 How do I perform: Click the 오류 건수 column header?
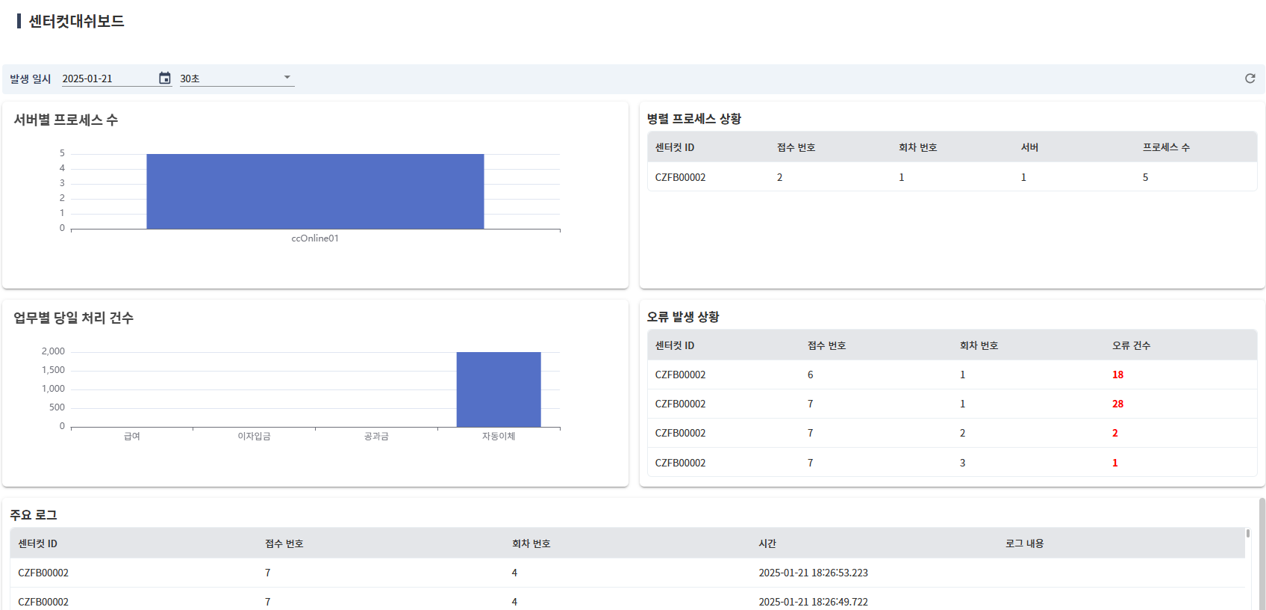[1115, 344]
